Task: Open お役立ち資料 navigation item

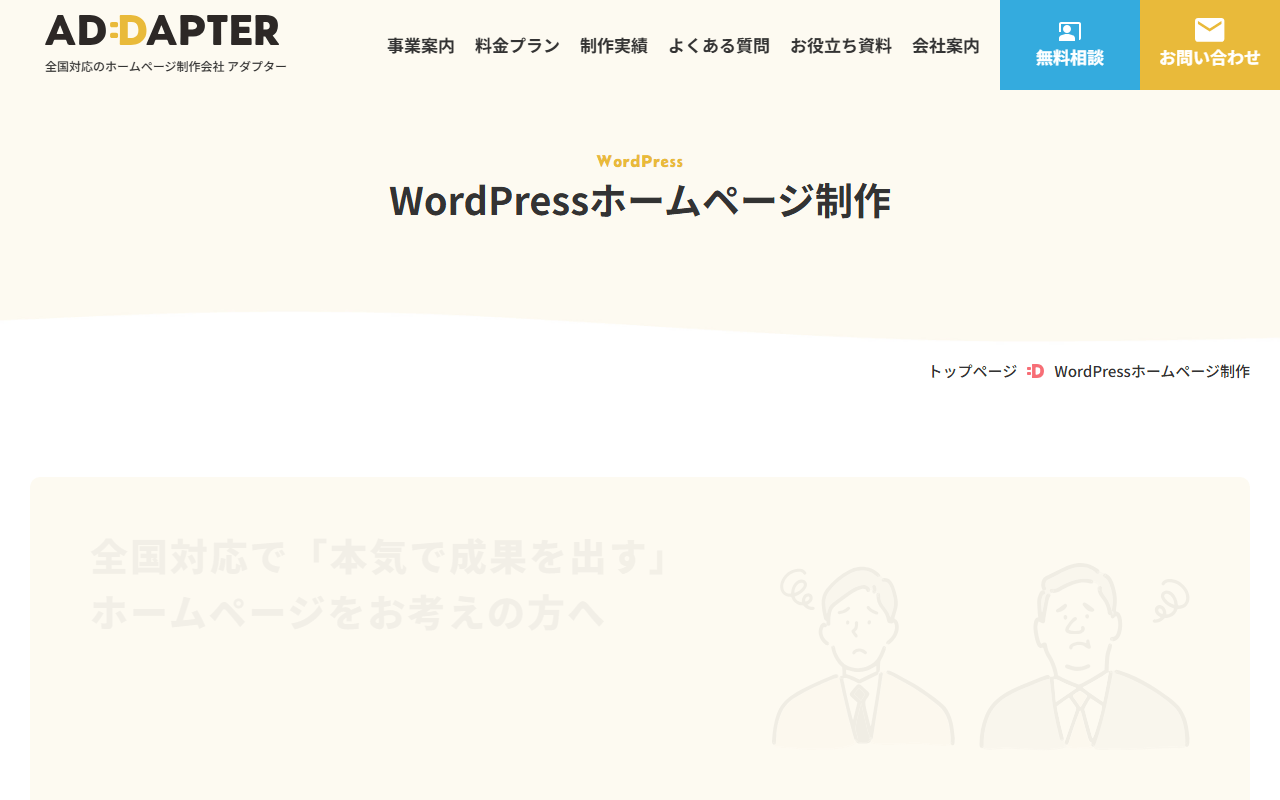Action: (841, 45)
